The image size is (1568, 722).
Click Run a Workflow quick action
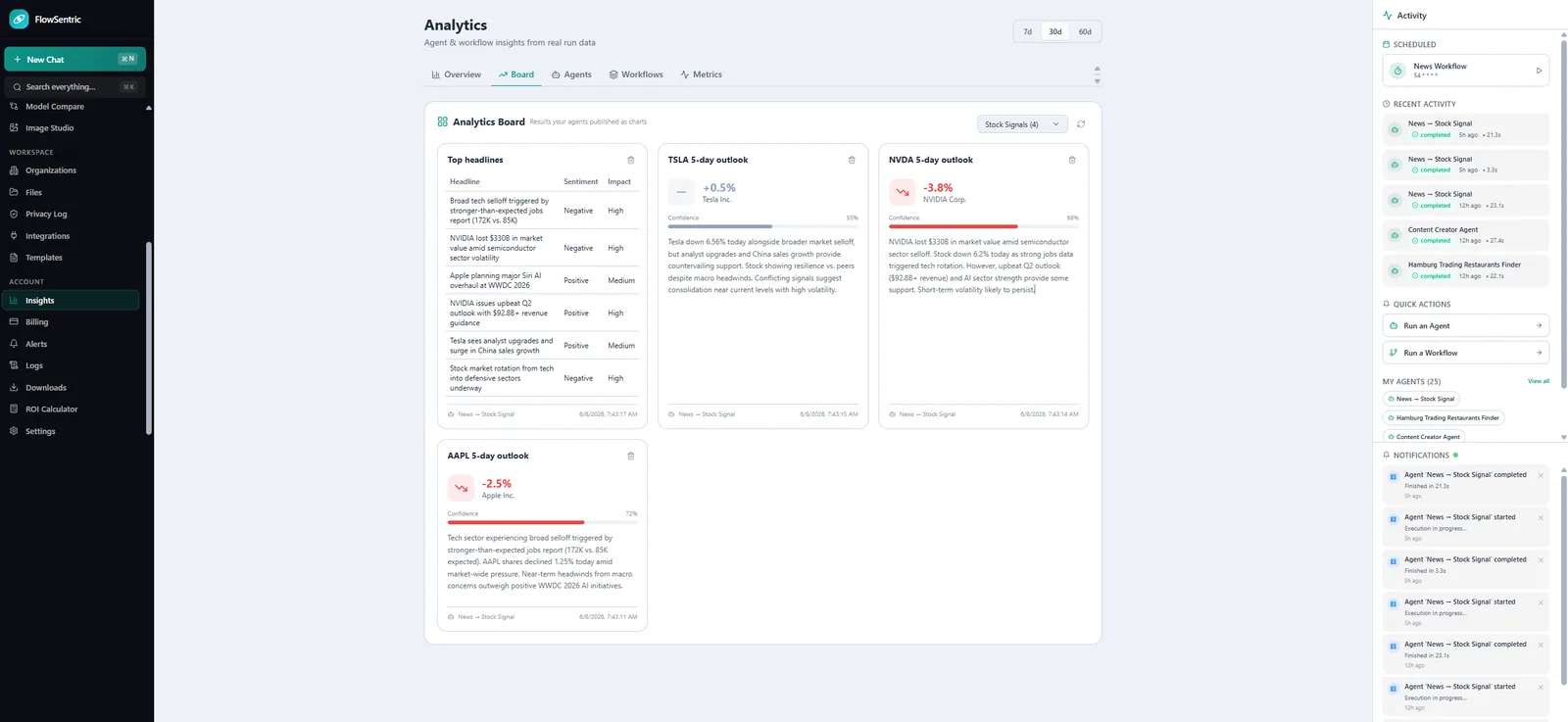pos(1465,353)
